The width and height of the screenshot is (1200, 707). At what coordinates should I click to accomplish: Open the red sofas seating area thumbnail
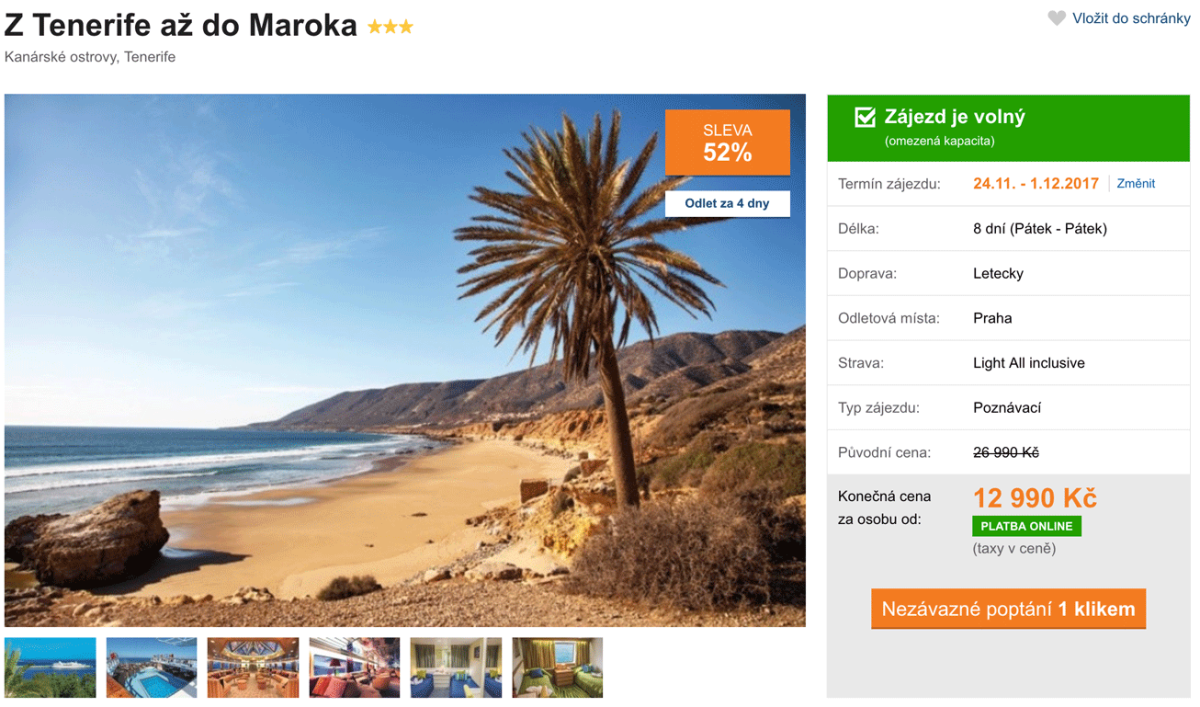click(355, 667)
